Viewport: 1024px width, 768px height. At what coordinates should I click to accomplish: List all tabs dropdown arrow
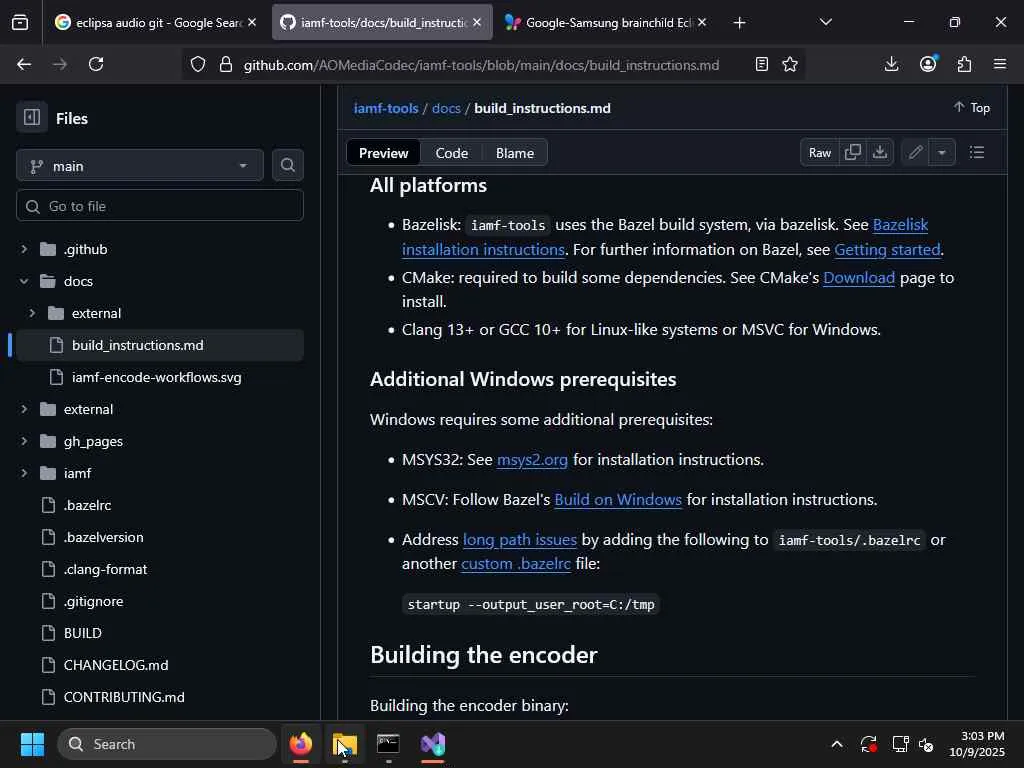click(825, 23)
